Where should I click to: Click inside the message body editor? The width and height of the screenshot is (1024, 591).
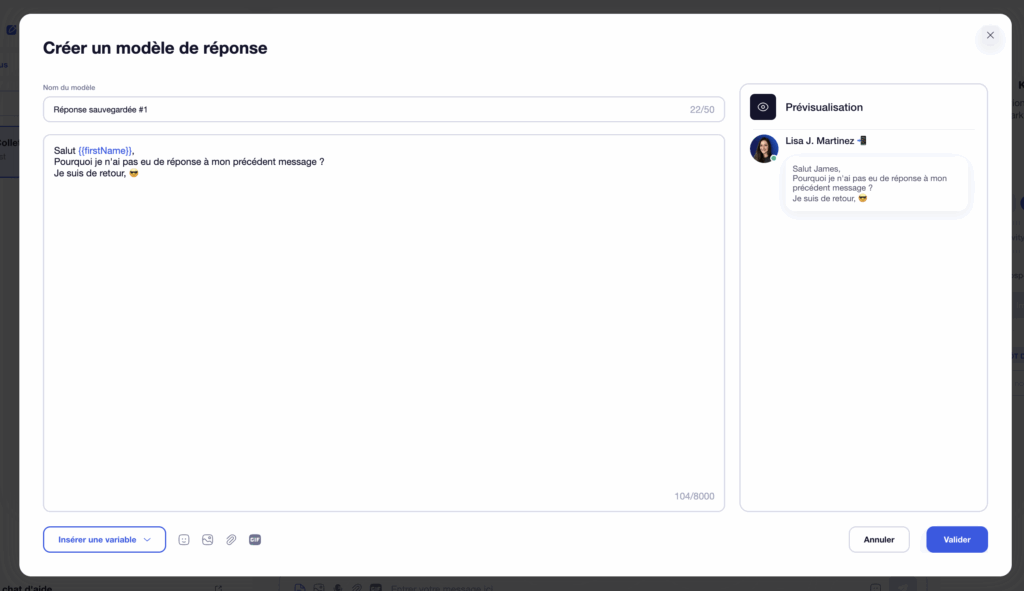click(x=383, y=320)
